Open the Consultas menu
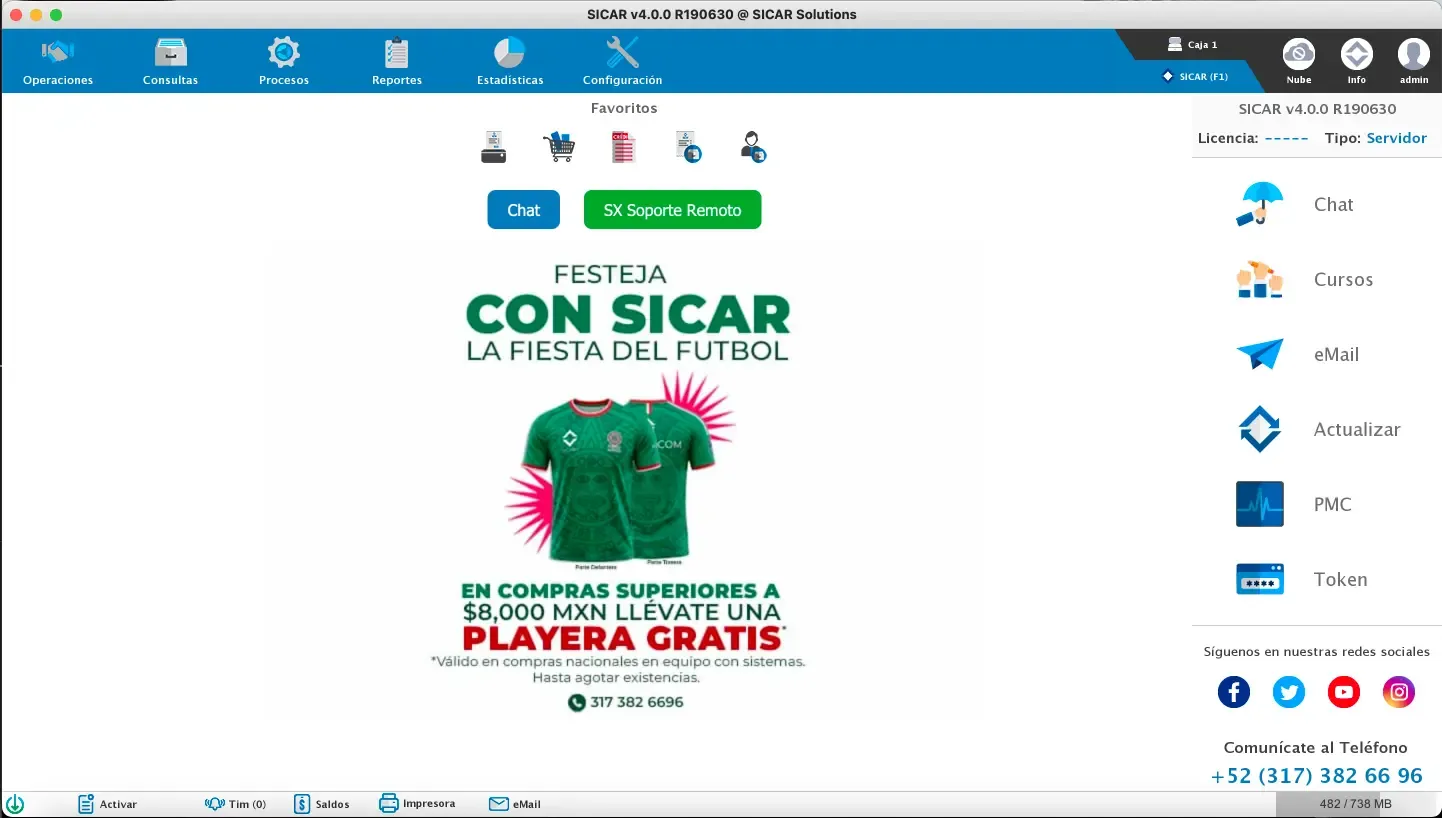This screenshot has width=1442, height=818. click(x=170, y=62)
